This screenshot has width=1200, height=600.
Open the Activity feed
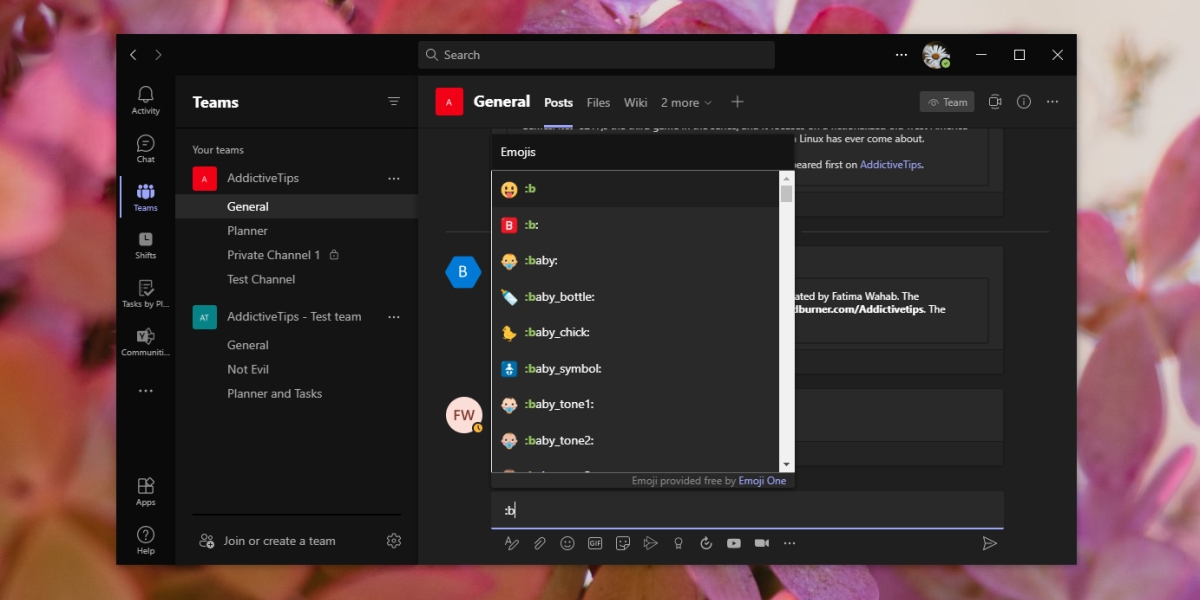point(146,100)
